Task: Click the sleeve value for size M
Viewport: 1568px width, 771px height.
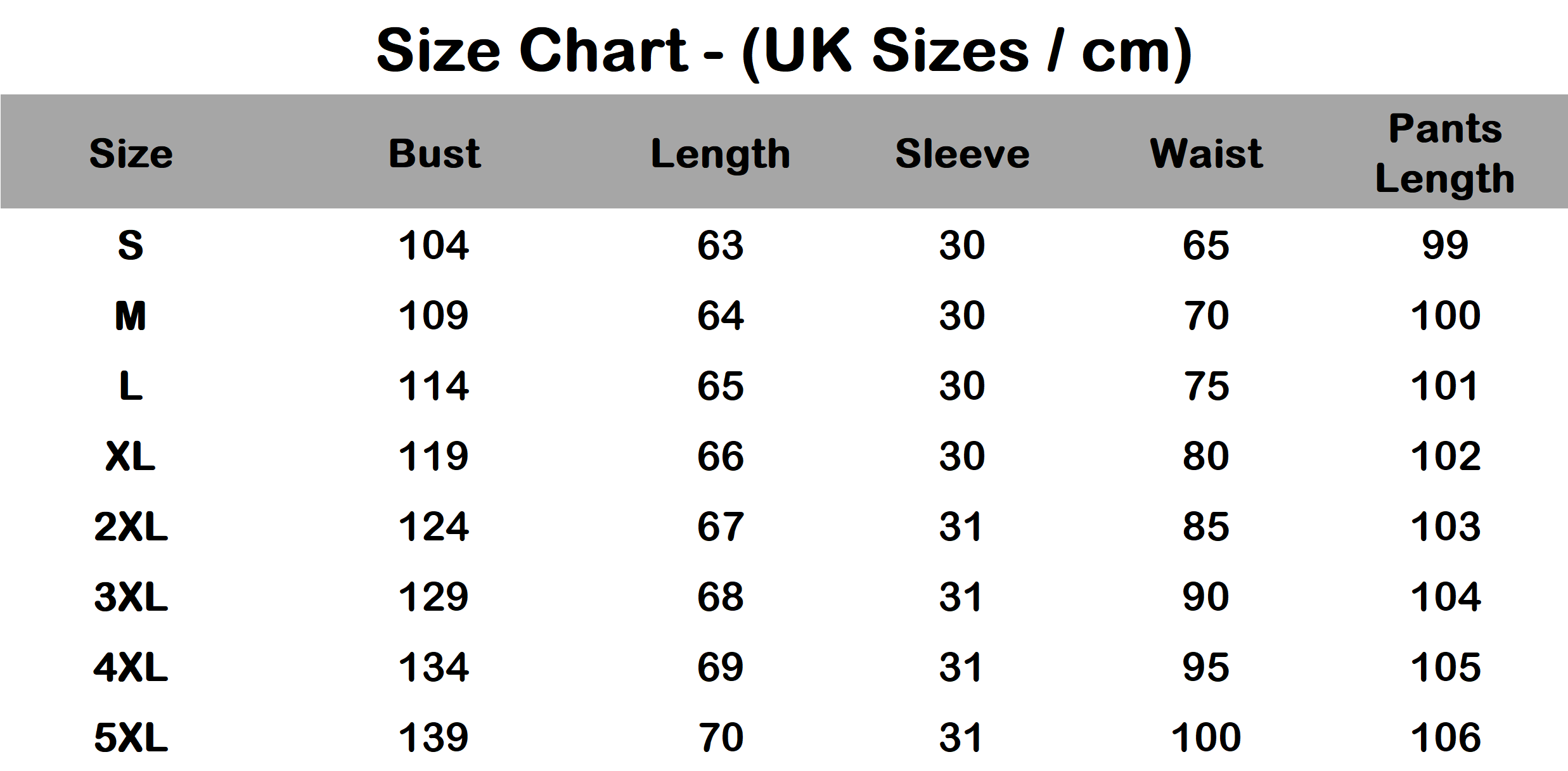Action: (x=962, y=315)
